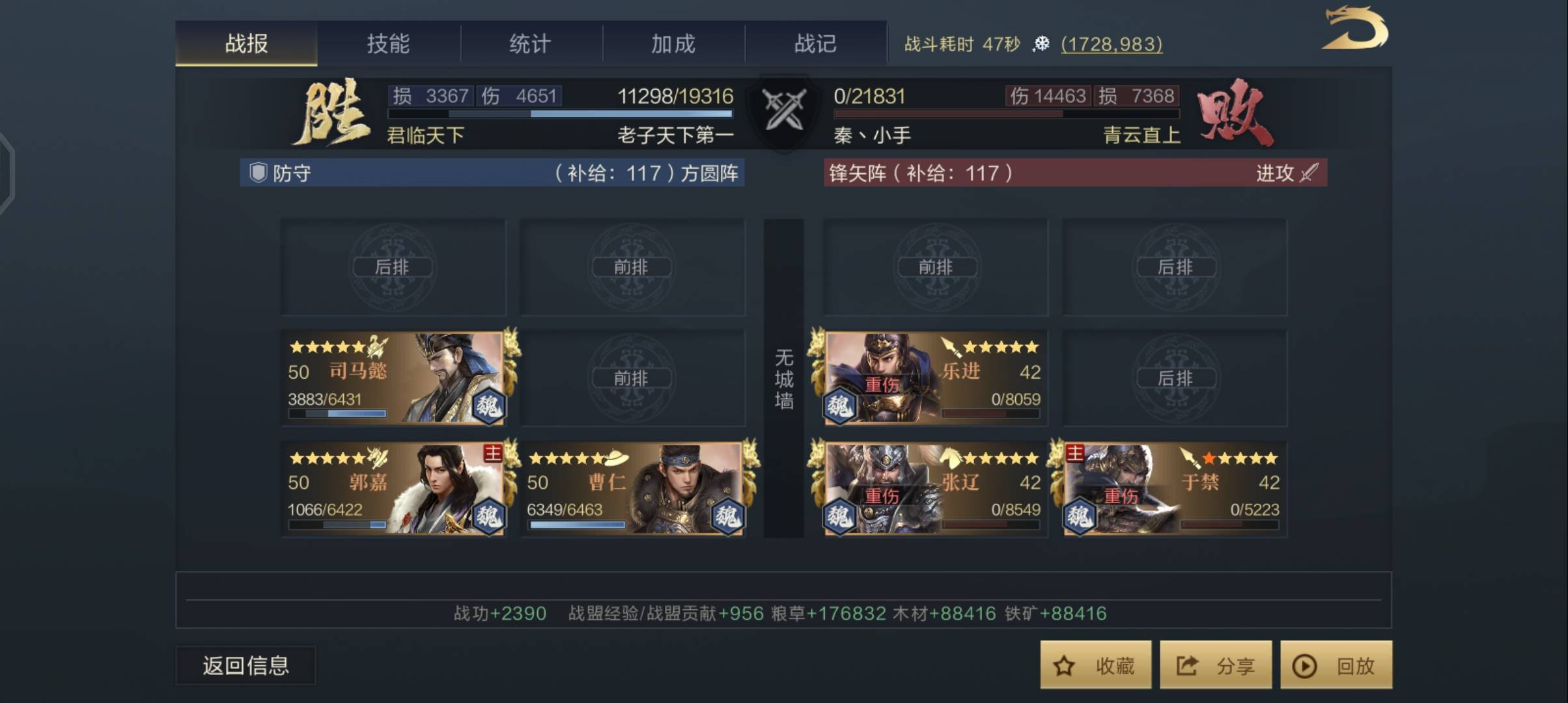Screen dimensions: 1568x703
Task: Click the share arrow icon on 分享
Action: coord(1186,666)
